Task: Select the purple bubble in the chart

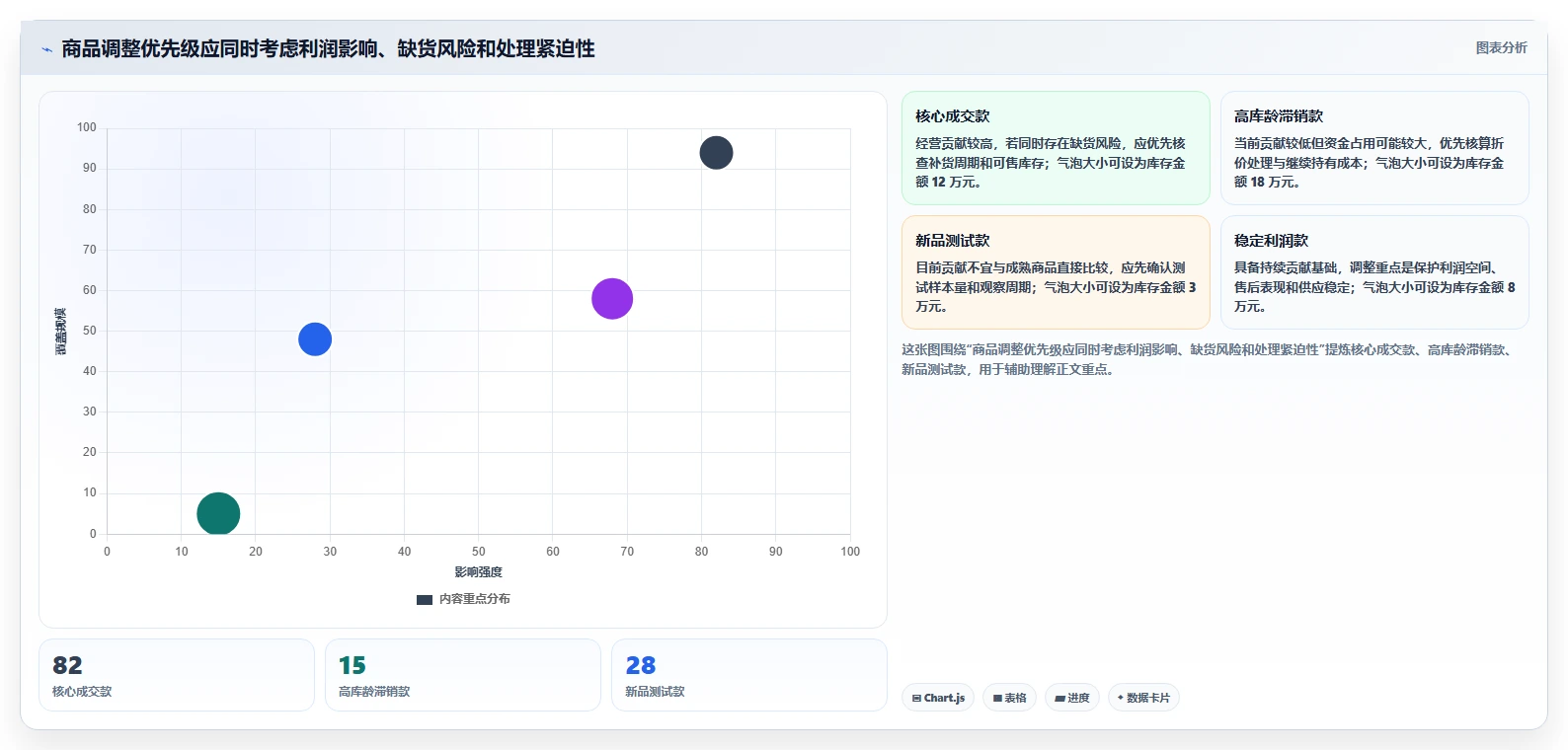Action: pos(612,299)
